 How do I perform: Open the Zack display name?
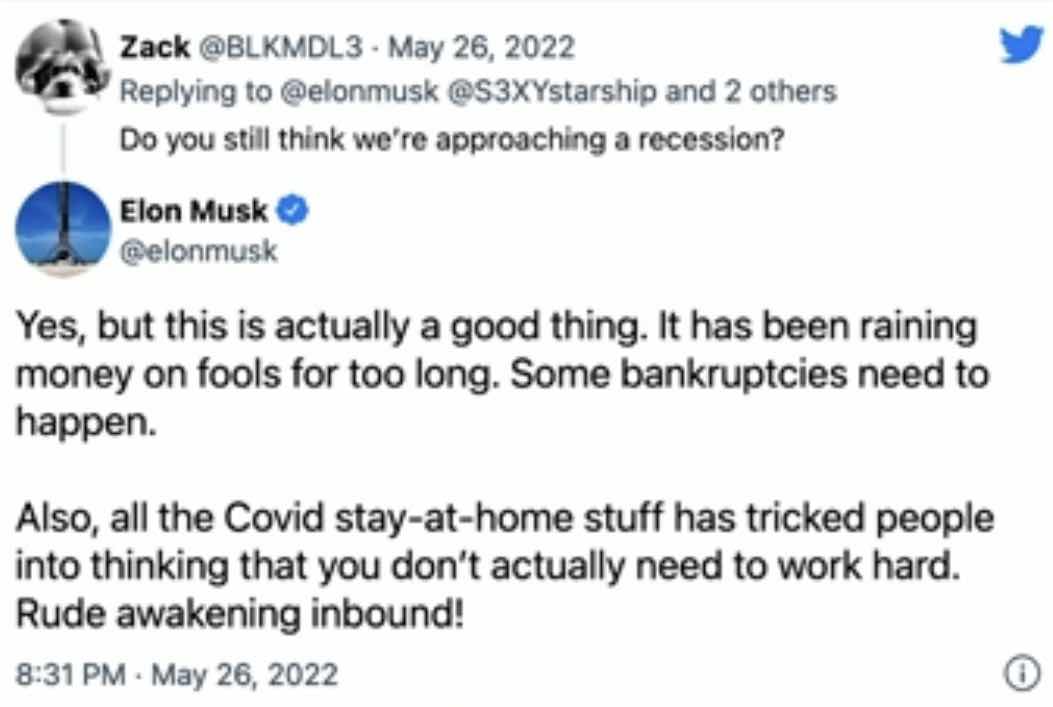[154, 47]
